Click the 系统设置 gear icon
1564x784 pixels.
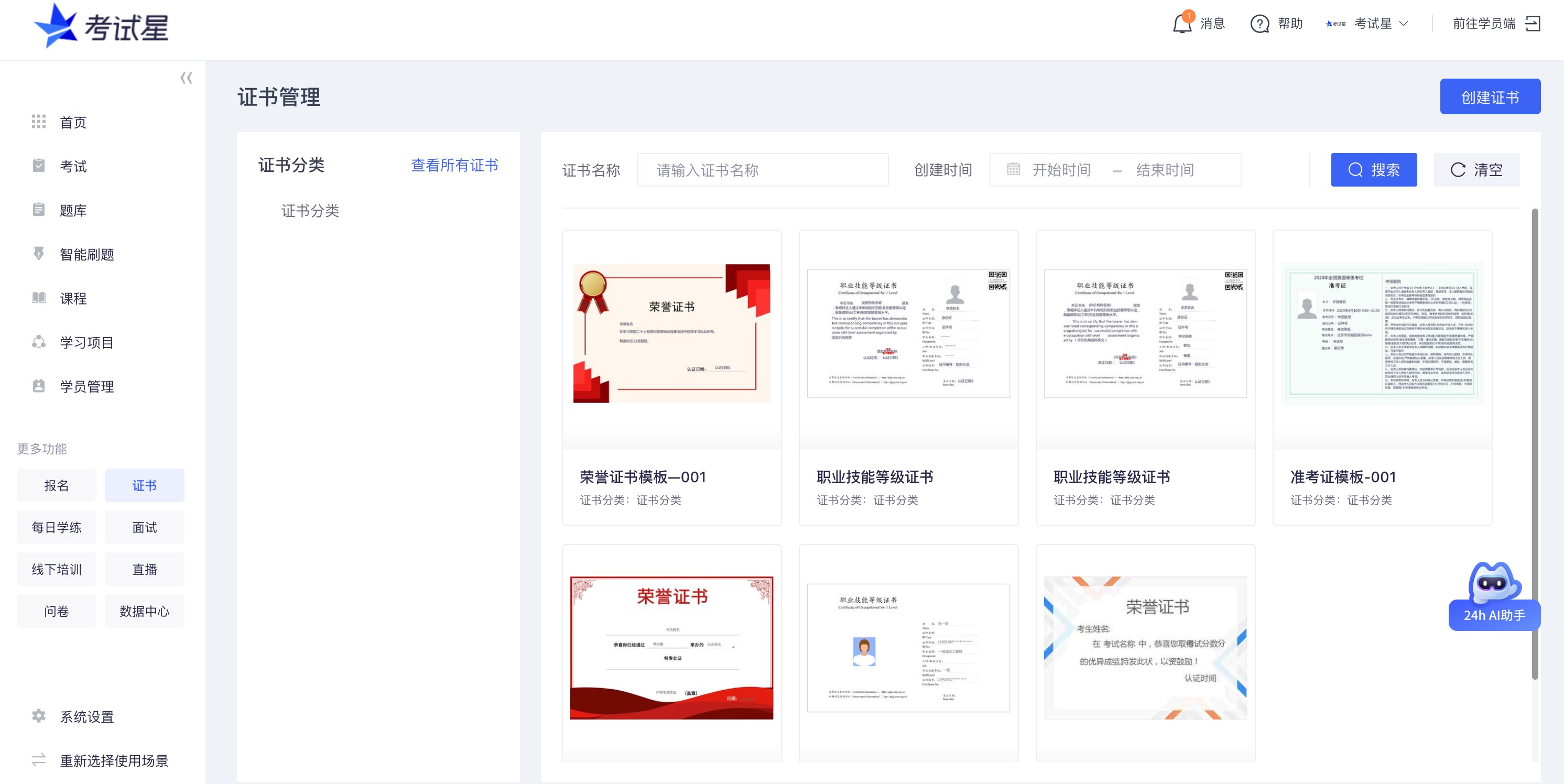pos(39,716)
